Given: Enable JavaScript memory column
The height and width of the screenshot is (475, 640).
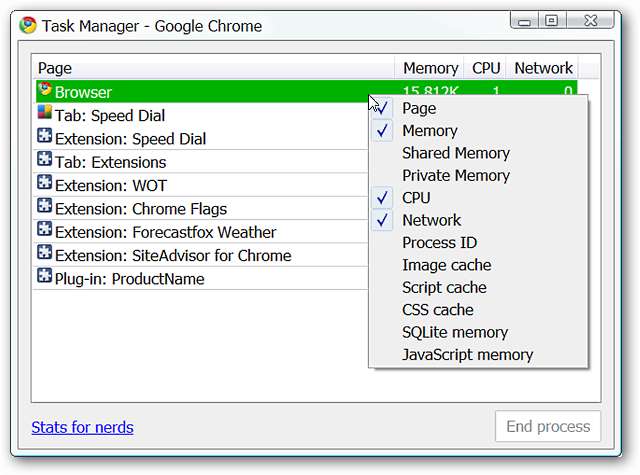Looking at the screenshot, I should (467, 355).
